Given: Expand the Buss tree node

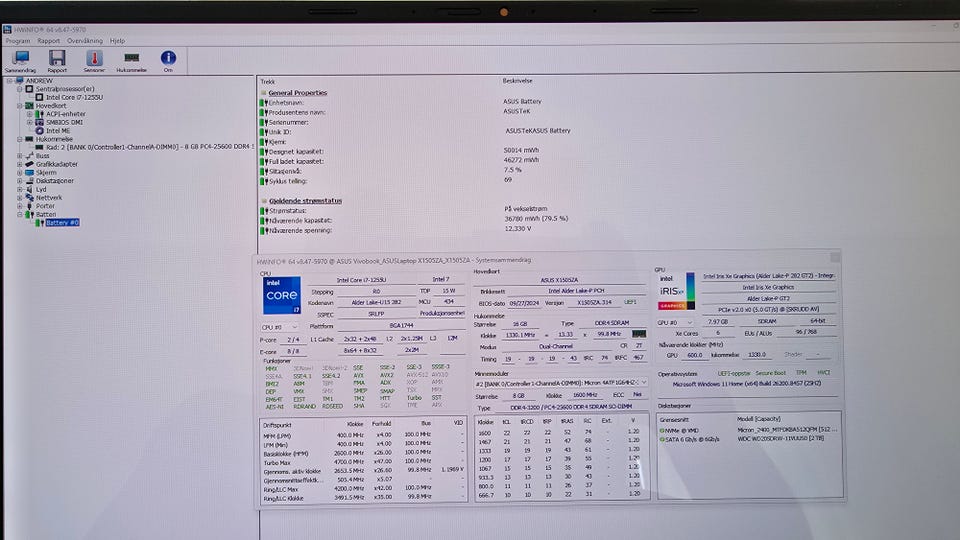Looking at the screenshot, I should pos(20,156).
